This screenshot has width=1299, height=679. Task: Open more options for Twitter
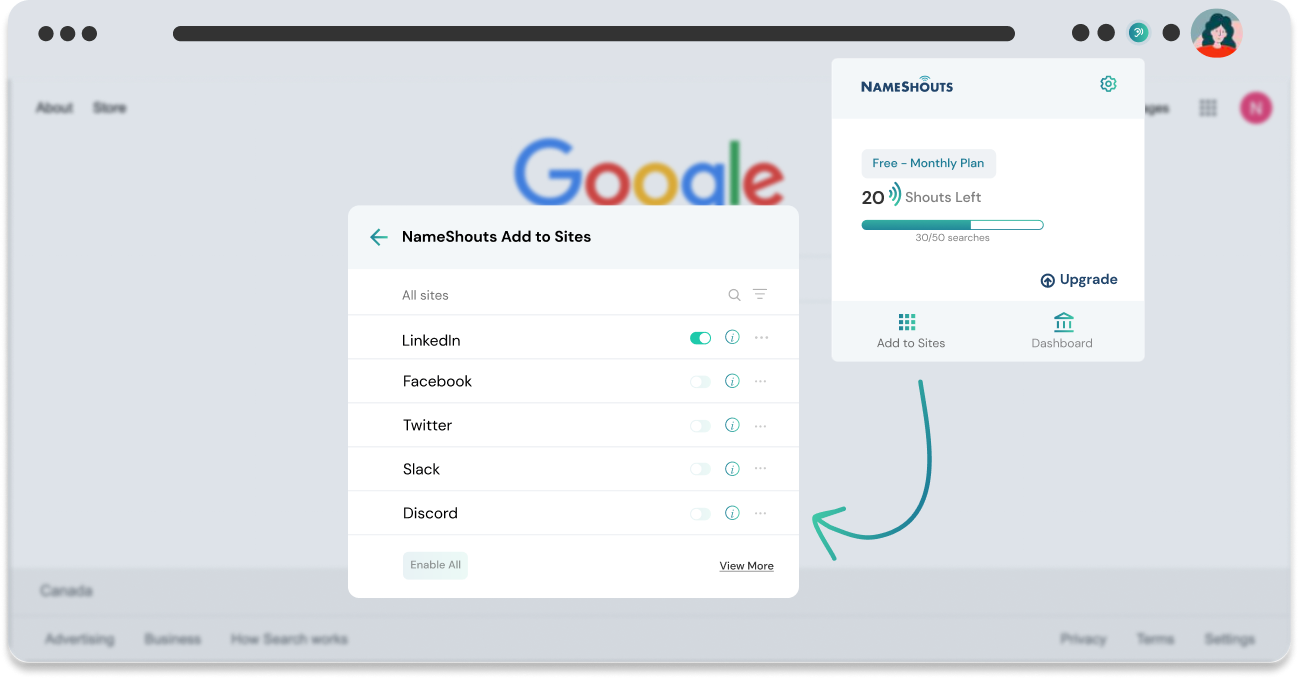(x=761, y=426)
